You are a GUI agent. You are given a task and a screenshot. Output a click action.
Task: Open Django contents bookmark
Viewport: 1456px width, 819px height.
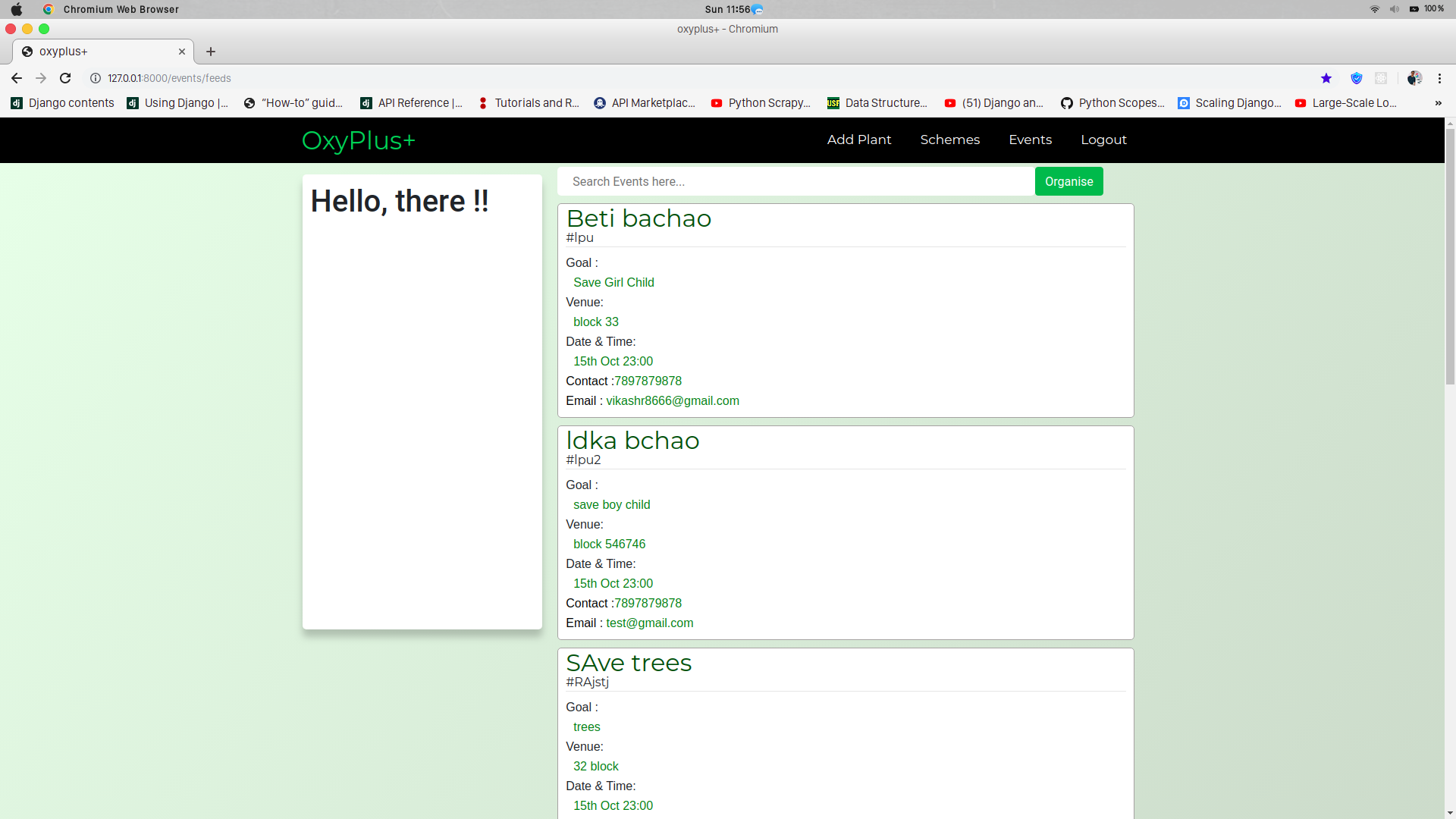[x=63, y=103]
